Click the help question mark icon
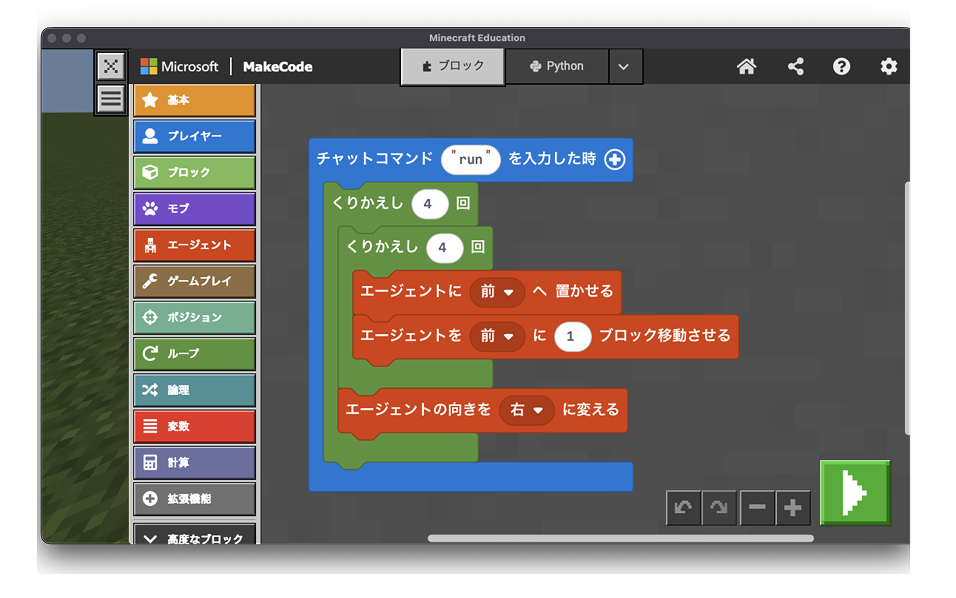This screenshot has width=956, height=598. (x=841, y=66)
